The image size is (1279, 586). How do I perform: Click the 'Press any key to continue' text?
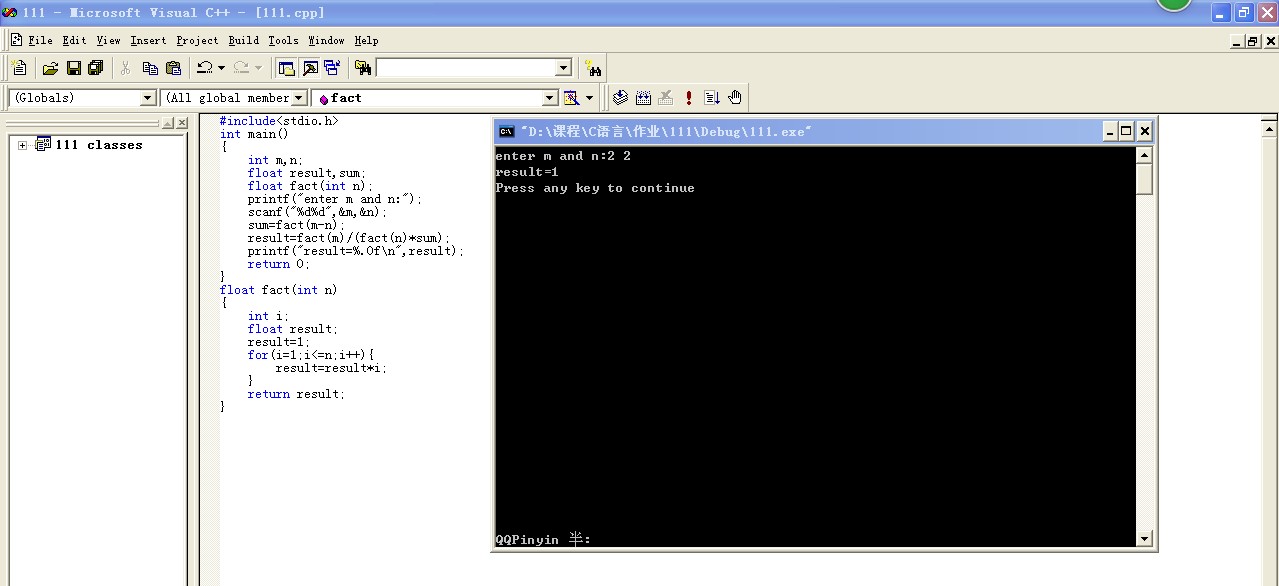(595, 188)
